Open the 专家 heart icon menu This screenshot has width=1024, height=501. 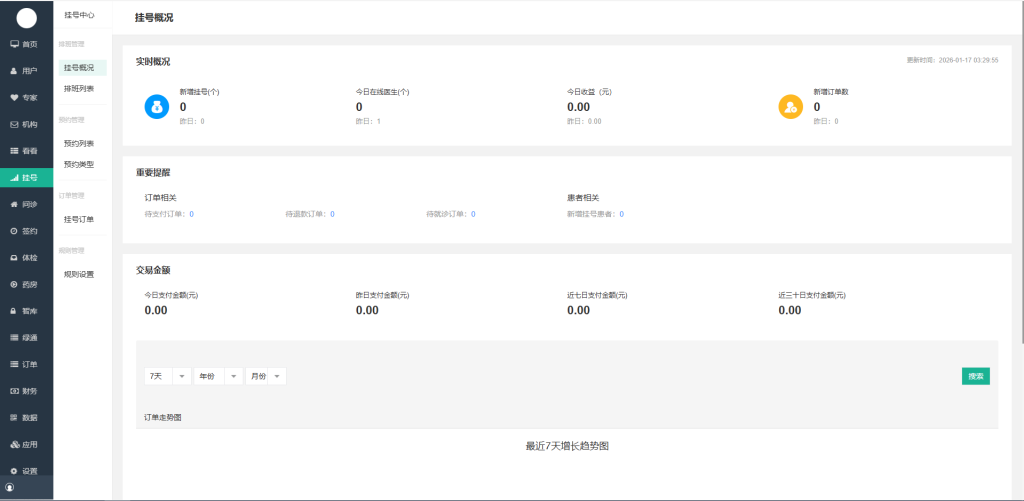tap(15, 97)
